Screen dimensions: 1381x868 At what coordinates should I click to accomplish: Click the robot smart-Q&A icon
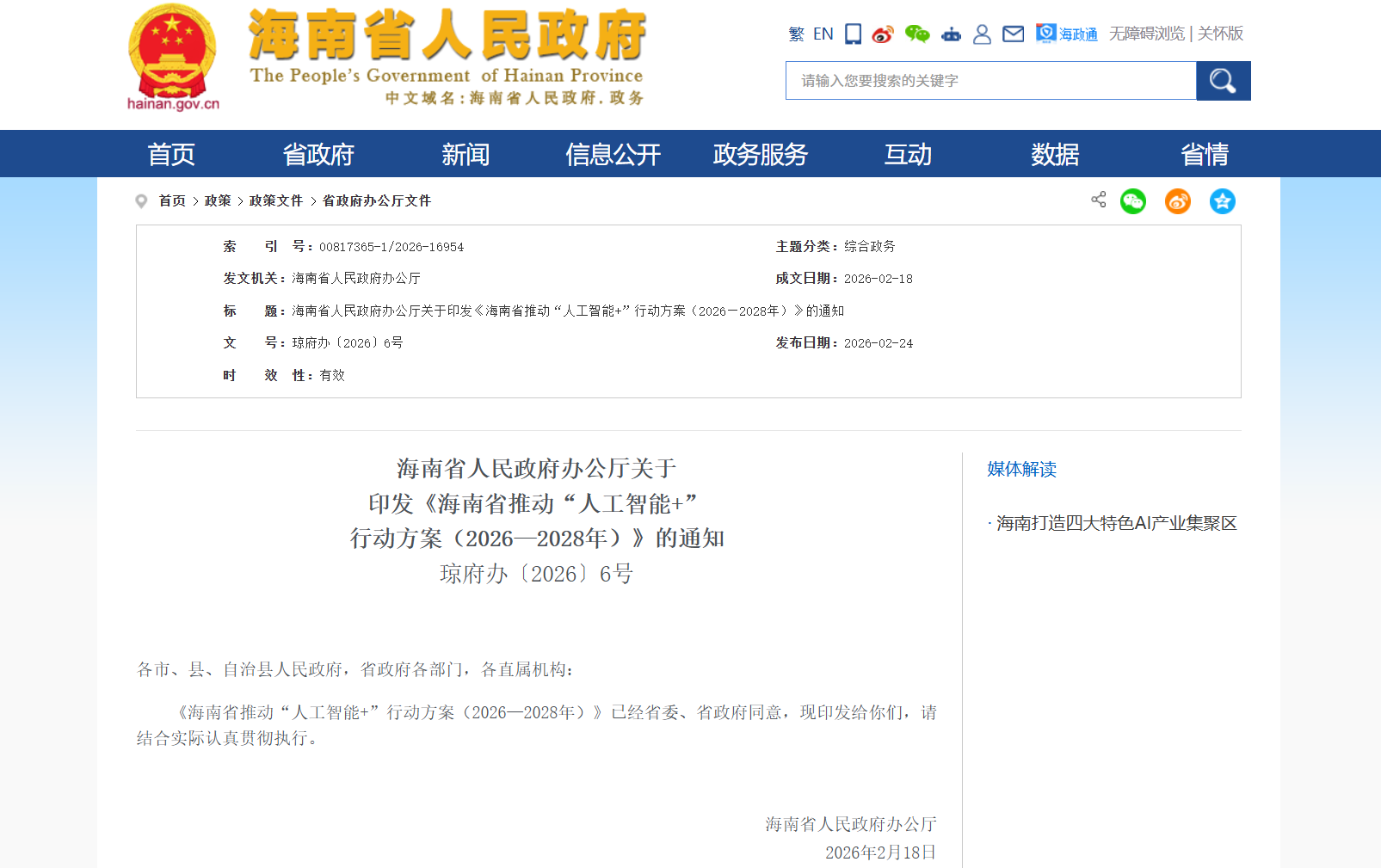point(950,34)
